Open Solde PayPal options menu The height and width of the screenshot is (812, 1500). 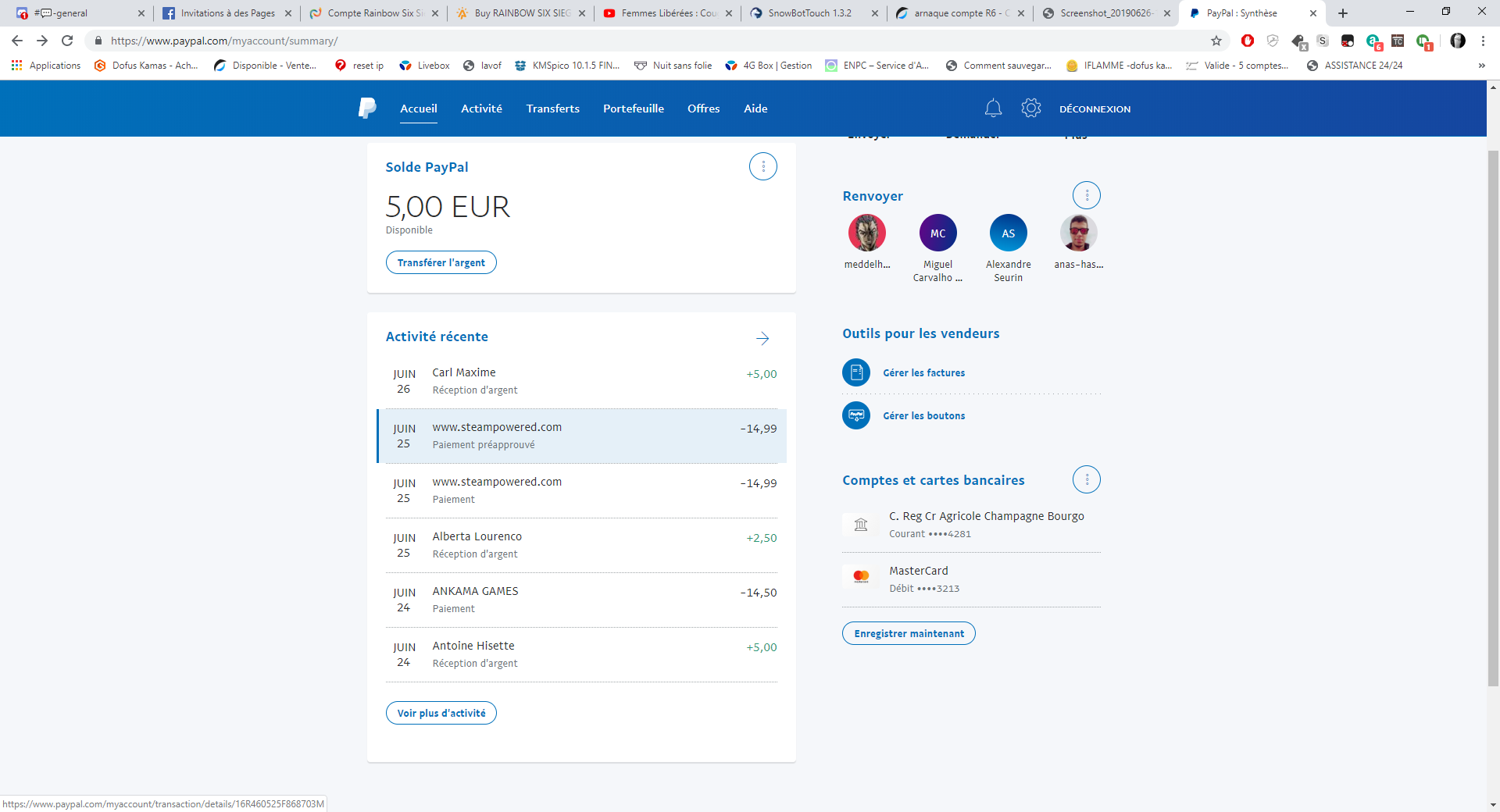coord(763,166)
